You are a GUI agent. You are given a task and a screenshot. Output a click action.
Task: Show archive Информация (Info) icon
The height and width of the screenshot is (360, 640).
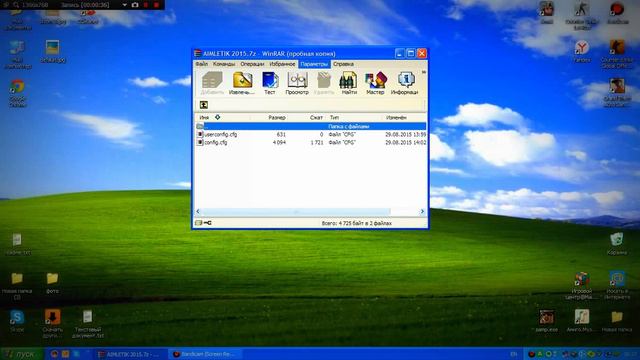click(404, 83)
